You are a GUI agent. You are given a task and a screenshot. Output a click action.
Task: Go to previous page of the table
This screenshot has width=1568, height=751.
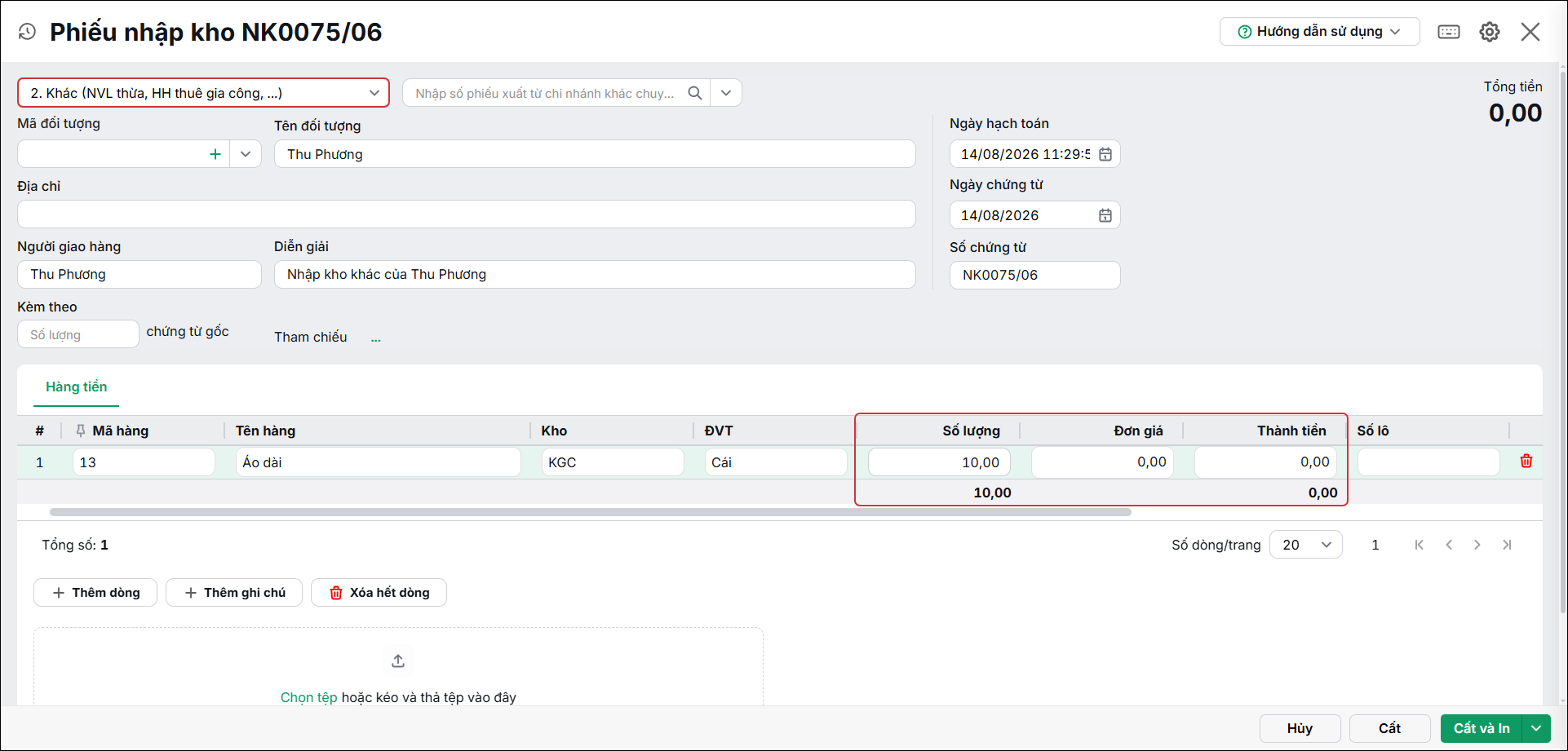[1449, 545]
